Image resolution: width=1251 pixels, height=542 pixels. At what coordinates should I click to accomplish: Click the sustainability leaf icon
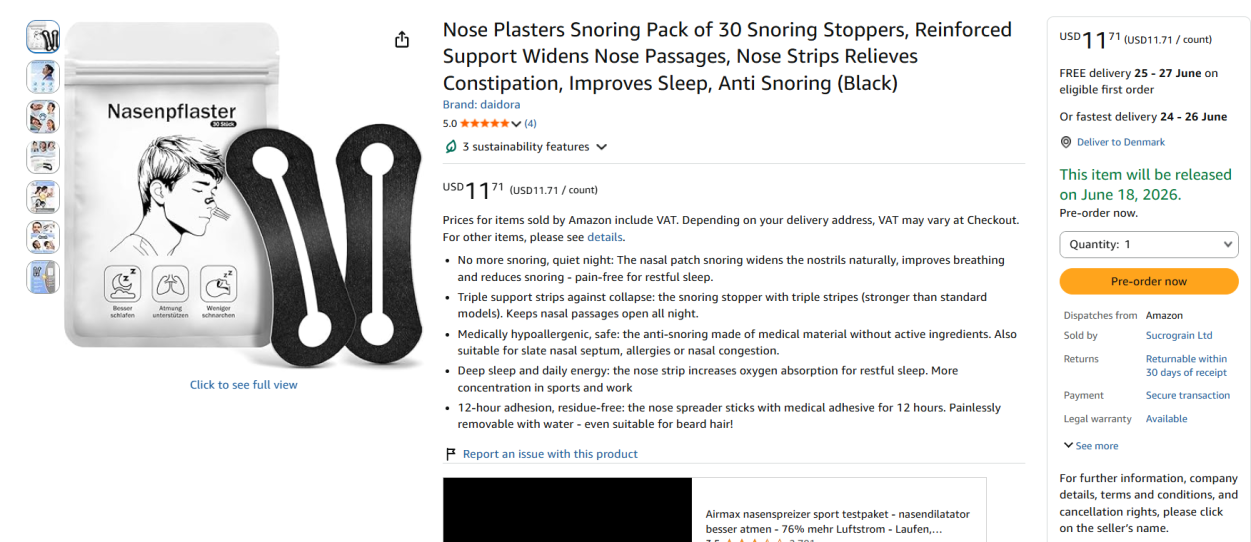pos(451,147)
